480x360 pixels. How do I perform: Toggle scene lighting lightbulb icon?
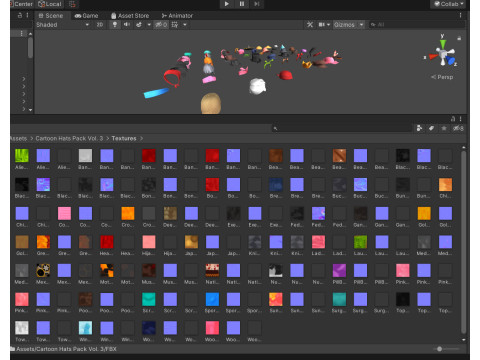click(115, 25)
